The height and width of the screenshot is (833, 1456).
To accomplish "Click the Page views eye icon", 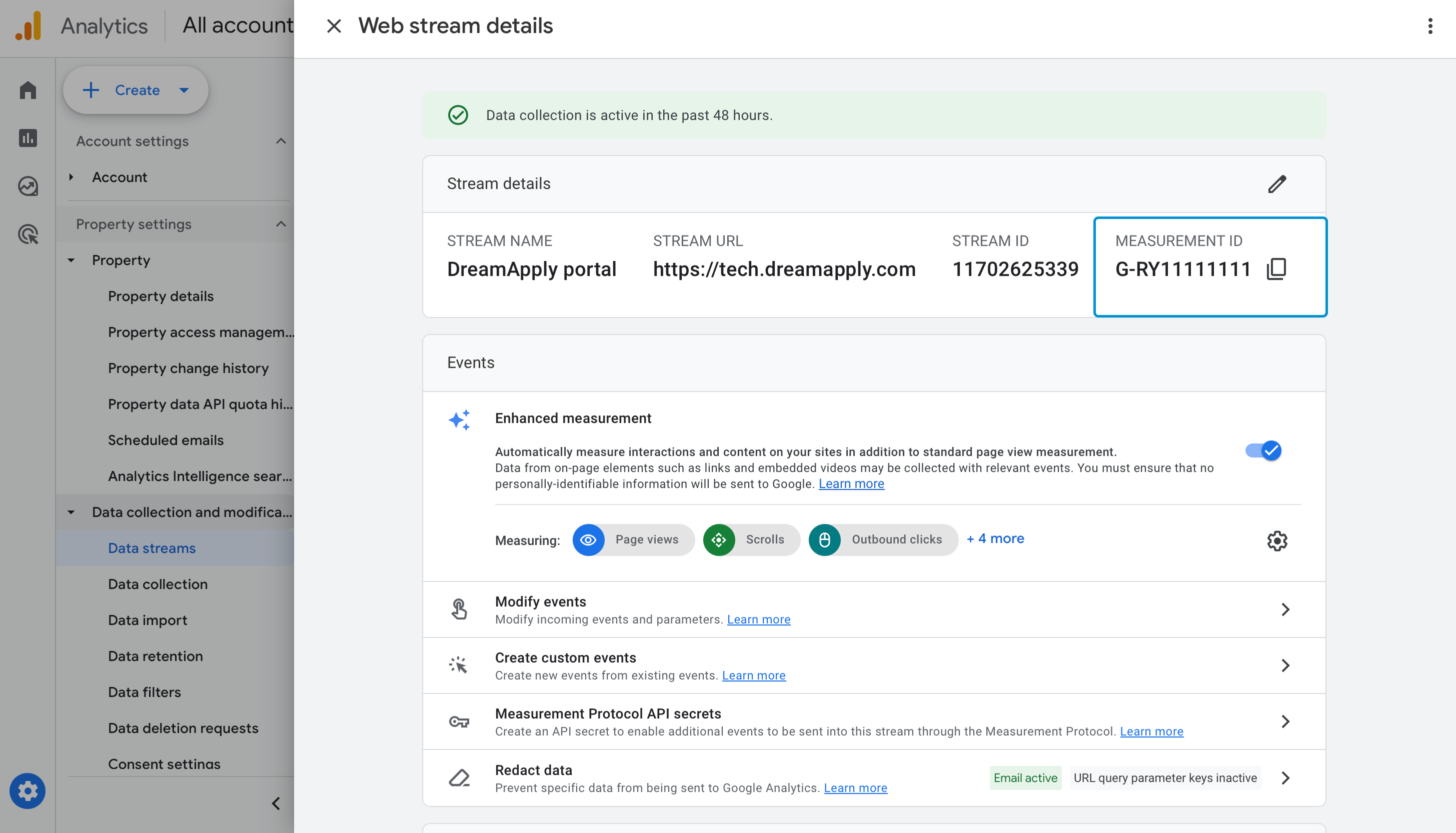I will click(588, 539).
